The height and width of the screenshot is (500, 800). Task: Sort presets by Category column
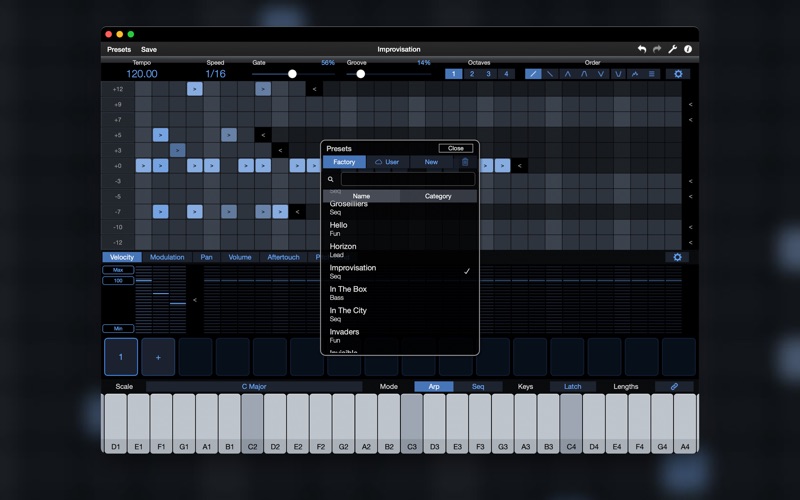pos(438,196)
